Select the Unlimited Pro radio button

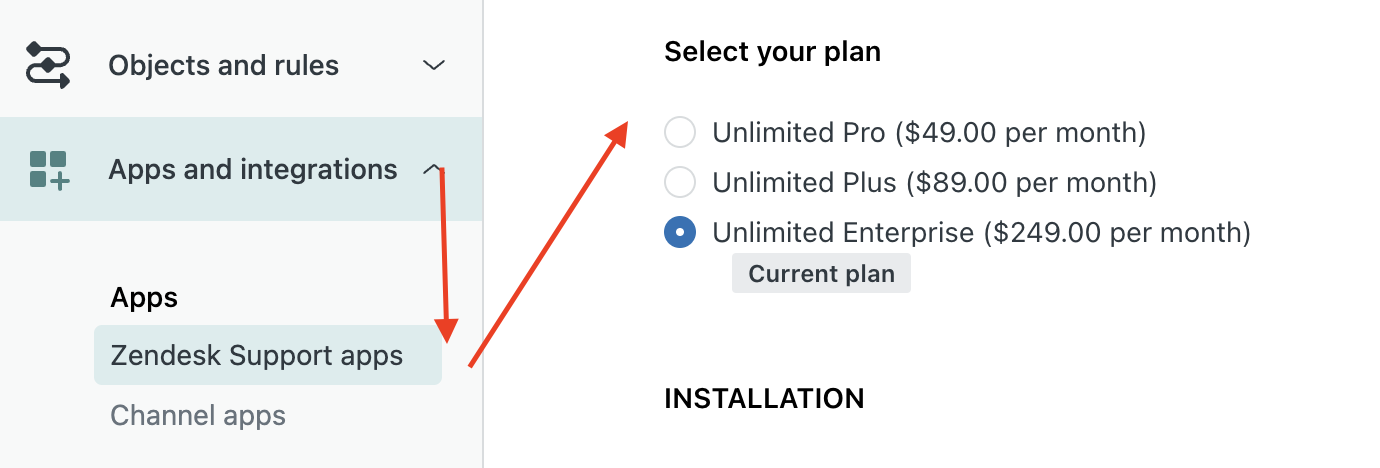click(680, 132)
